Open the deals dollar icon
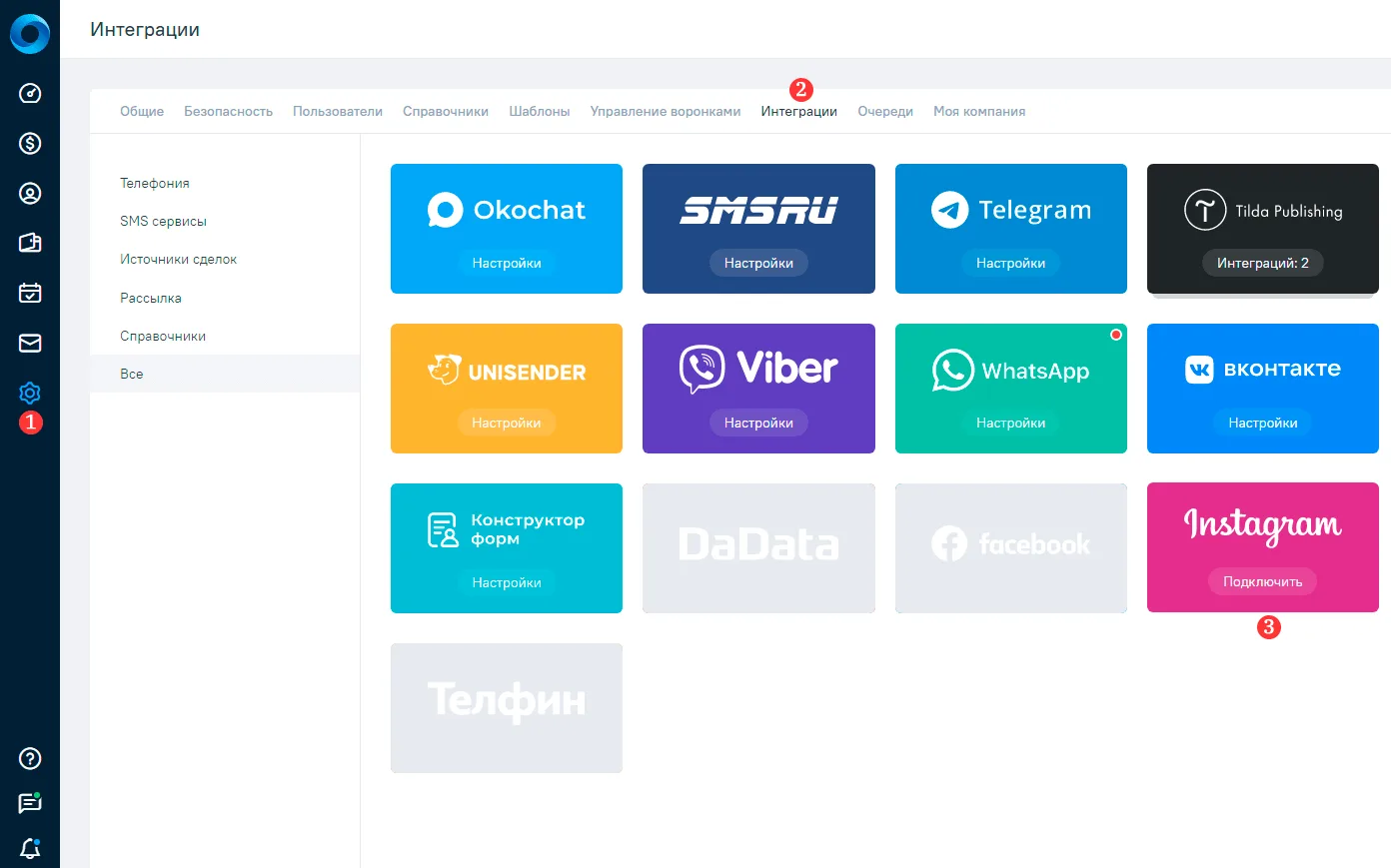The image size is (1391, 868). [30, 144]
